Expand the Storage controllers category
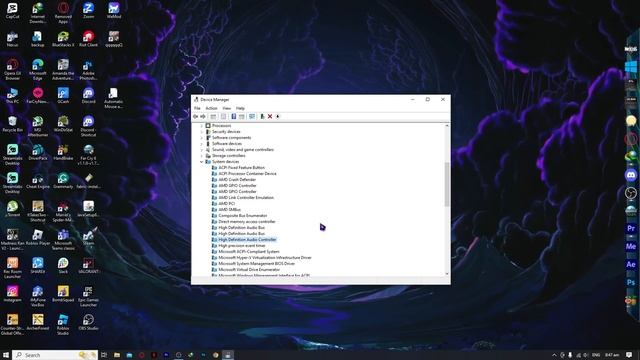640x360 pixels. click(x=202, y=156)
